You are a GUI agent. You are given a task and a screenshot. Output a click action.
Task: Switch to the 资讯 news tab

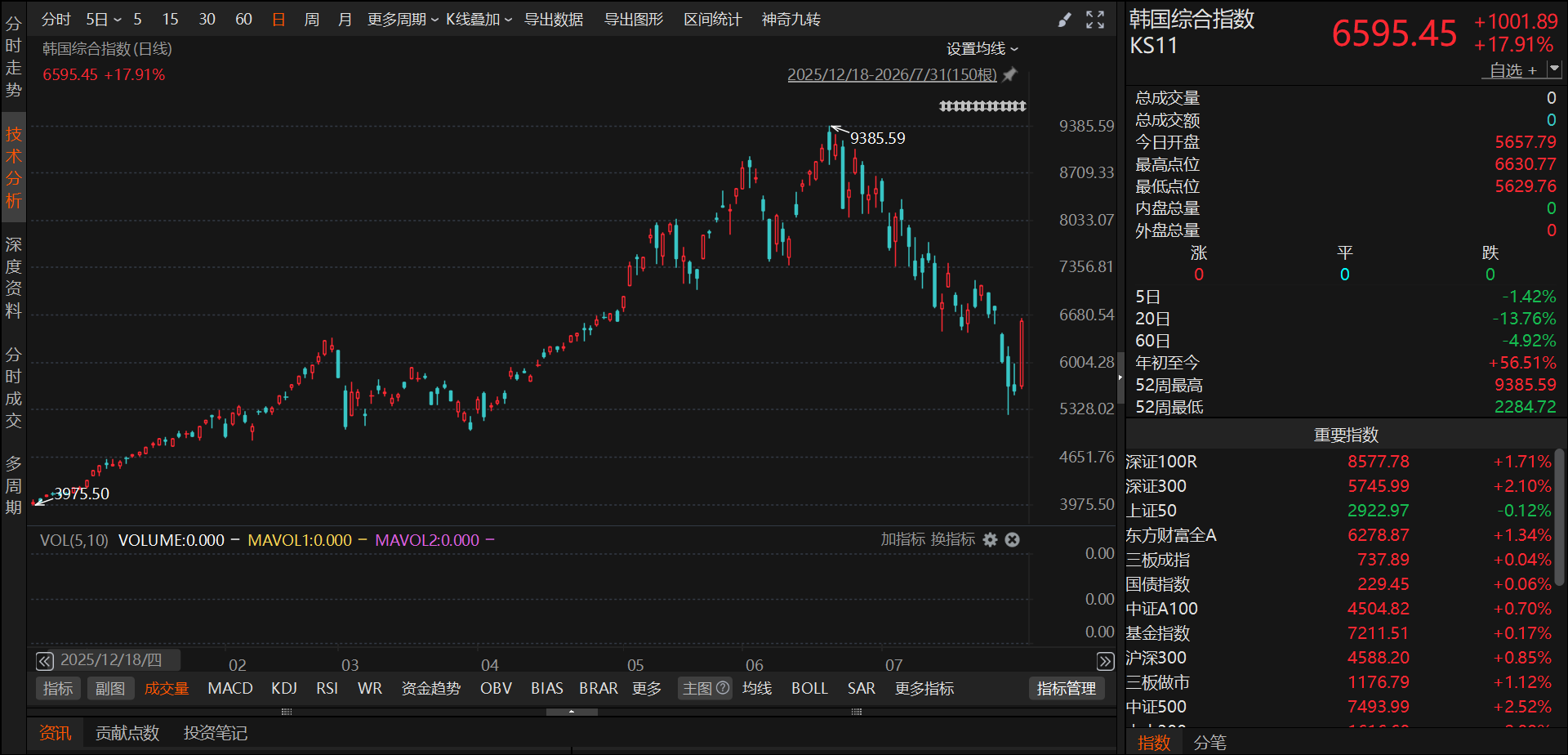[56, 733]
